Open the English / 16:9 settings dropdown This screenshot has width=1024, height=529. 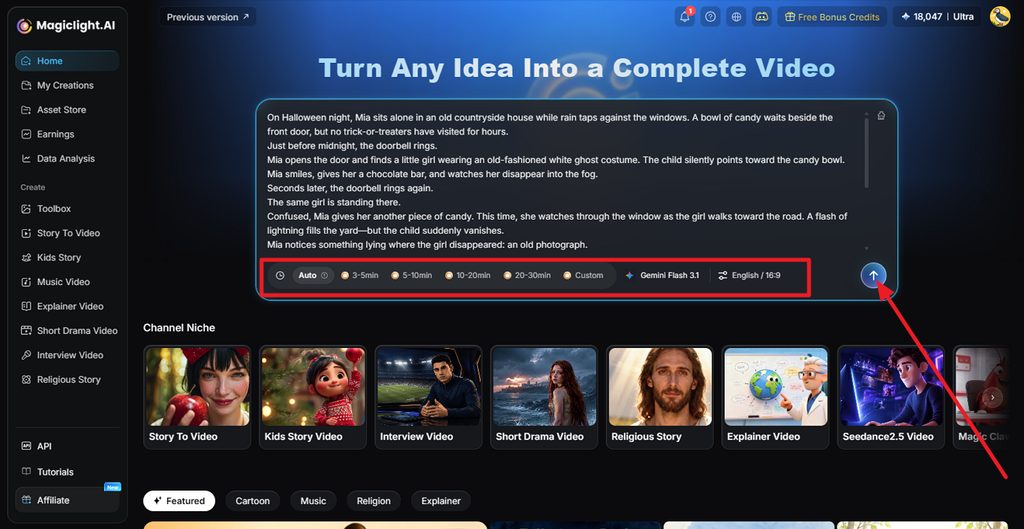pyautogui.click(x=749, y=276)
